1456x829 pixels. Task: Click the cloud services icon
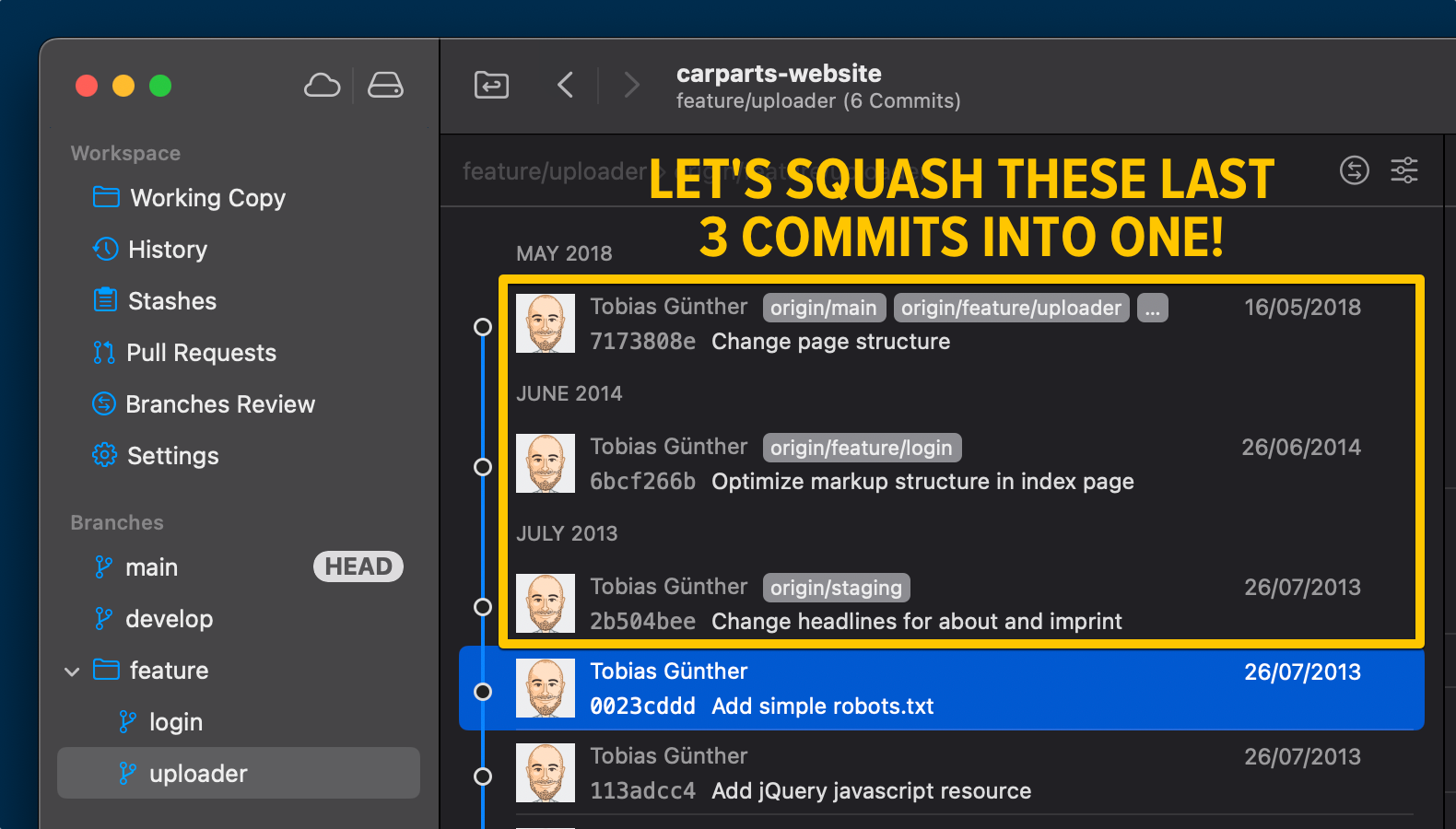pyautogui.click(x=322, y=86)
